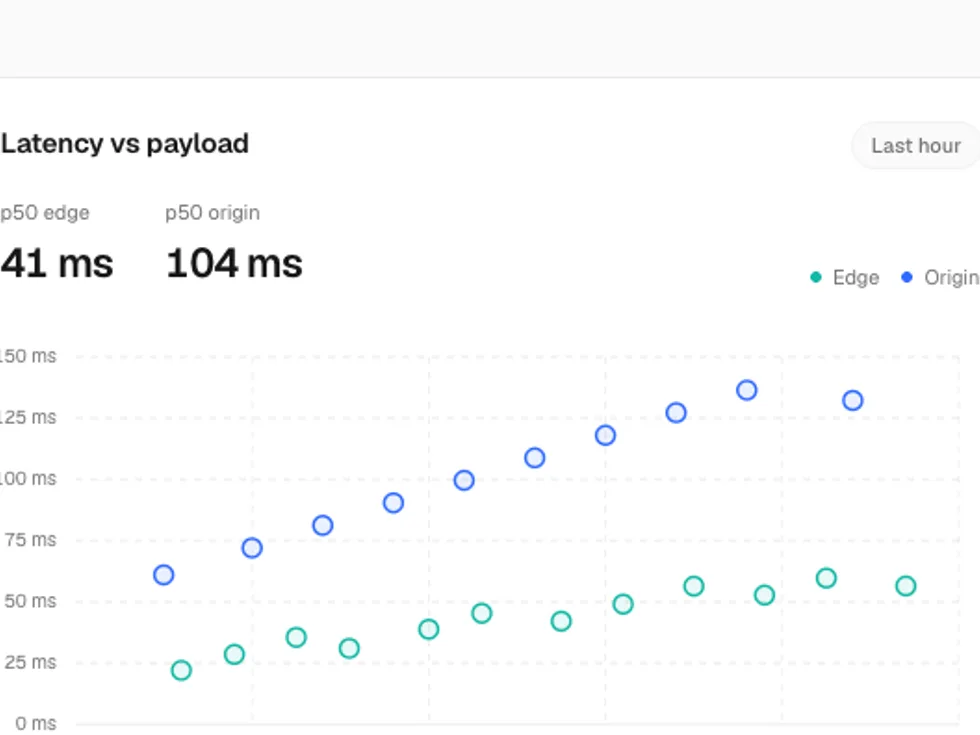The height and width of the screenshot is (735, 980).
Task: Select the leftmost blue Origin data point
Action: (164, 575)
